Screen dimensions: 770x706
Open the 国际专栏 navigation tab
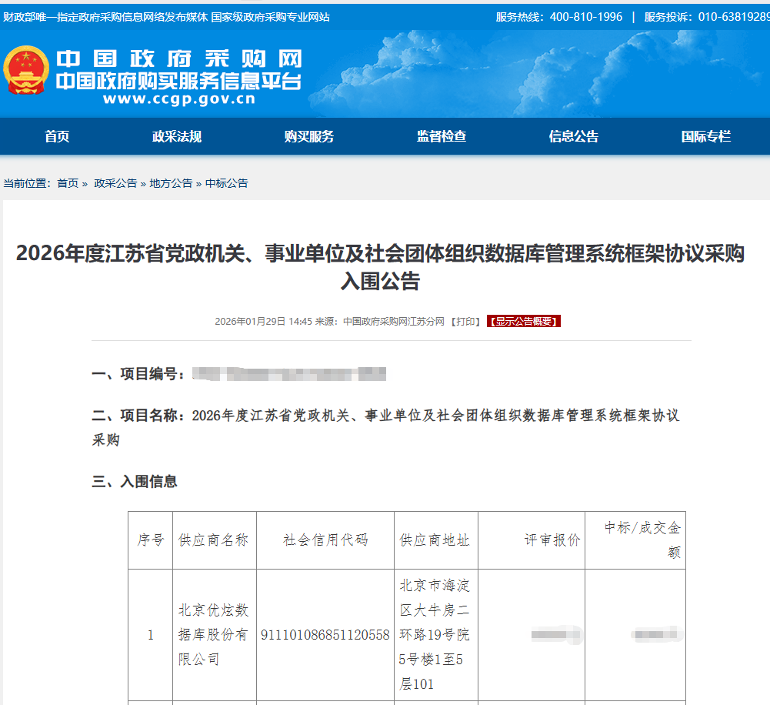[x=705, y=137]
